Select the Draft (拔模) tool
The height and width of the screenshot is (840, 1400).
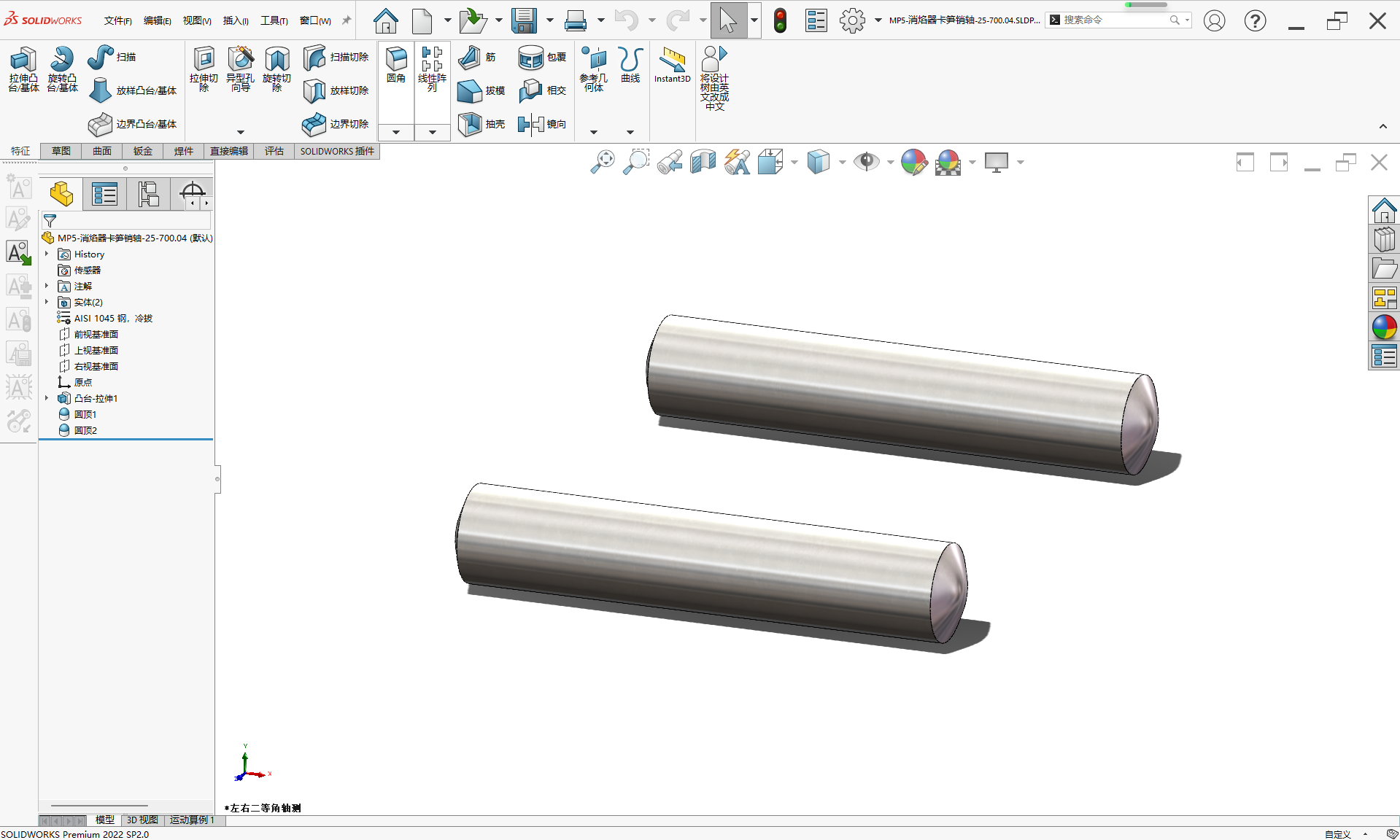point(482,90)
